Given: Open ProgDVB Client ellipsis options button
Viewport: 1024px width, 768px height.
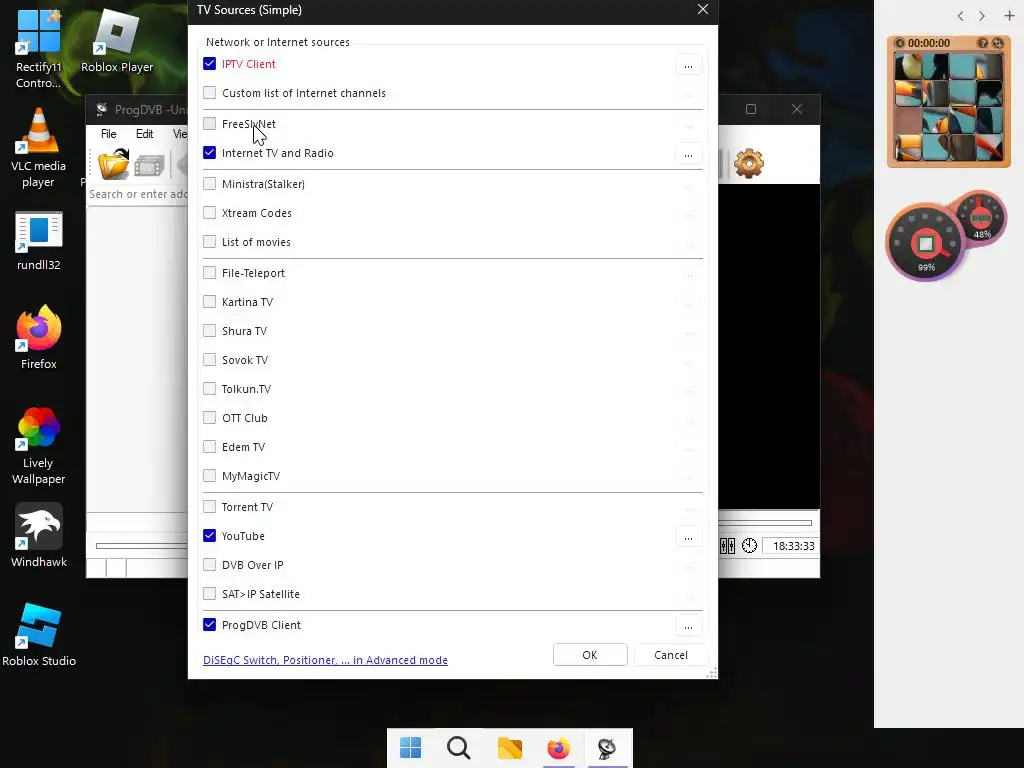Looking at the screenshot, I should pos(688,626).
